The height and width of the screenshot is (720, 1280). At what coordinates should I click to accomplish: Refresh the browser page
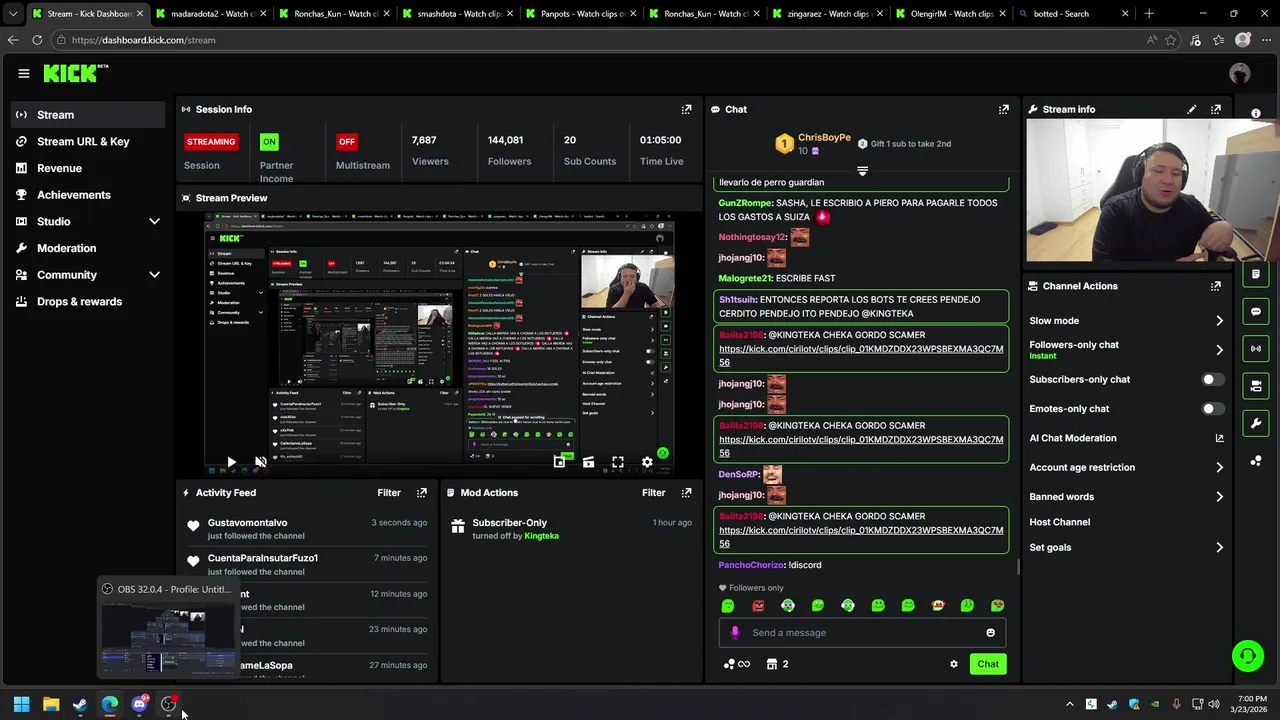tap(37, 40)
